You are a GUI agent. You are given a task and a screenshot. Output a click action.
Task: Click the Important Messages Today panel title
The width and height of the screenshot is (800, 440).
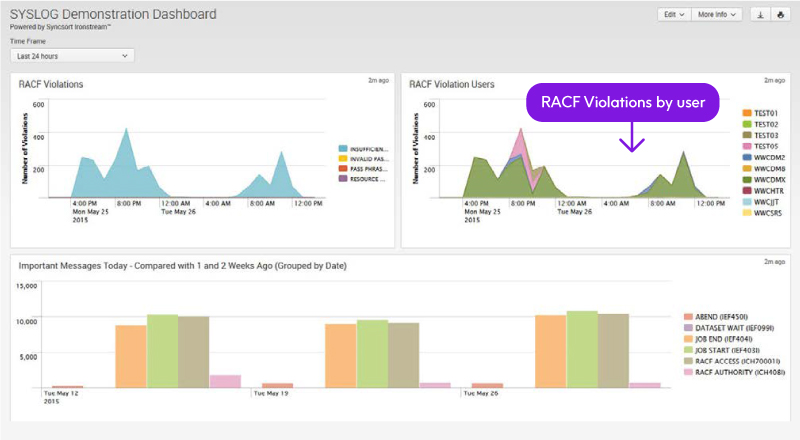(183, 265)
